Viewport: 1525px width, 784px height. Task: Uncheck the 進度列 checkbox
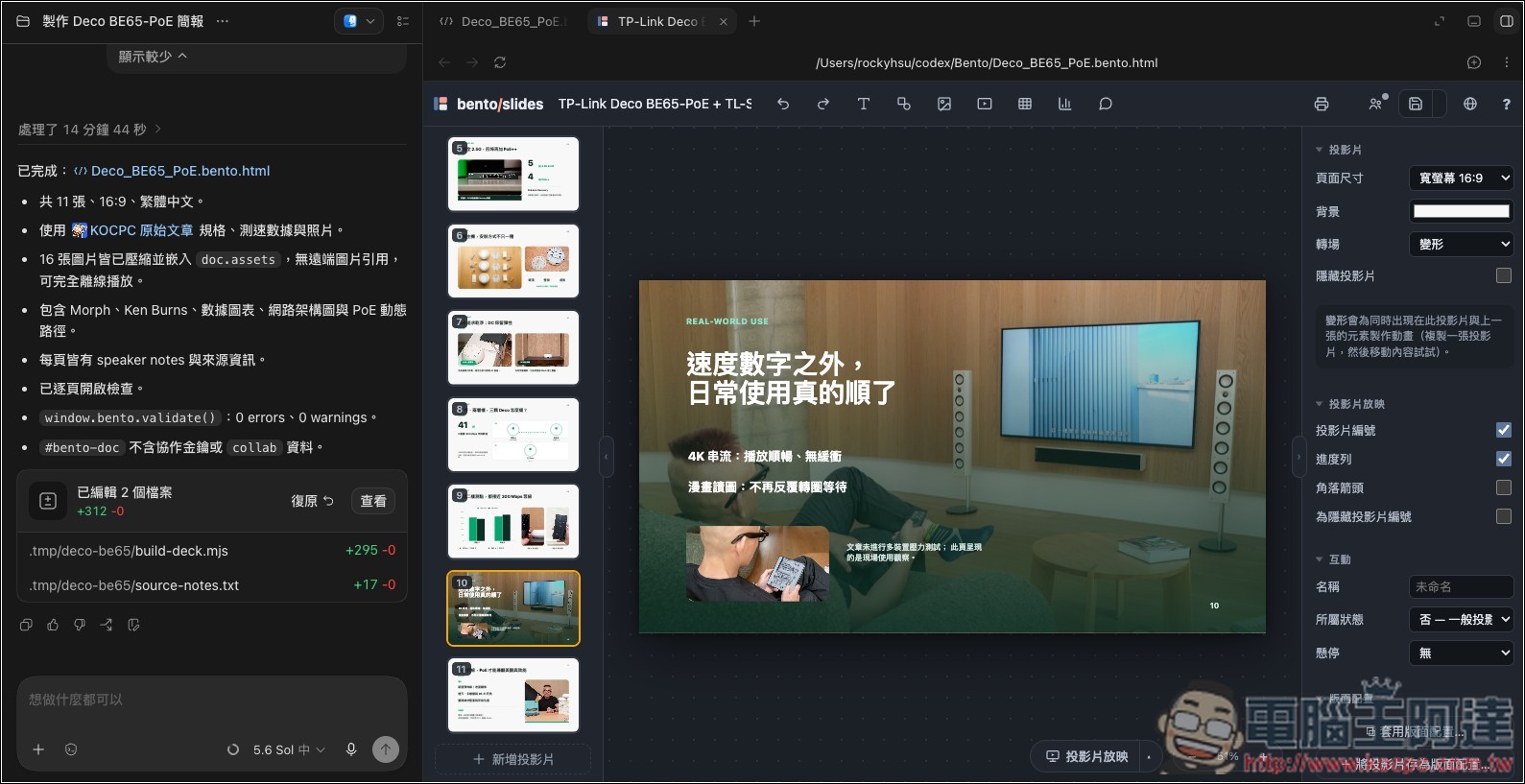coord(1504,459)
